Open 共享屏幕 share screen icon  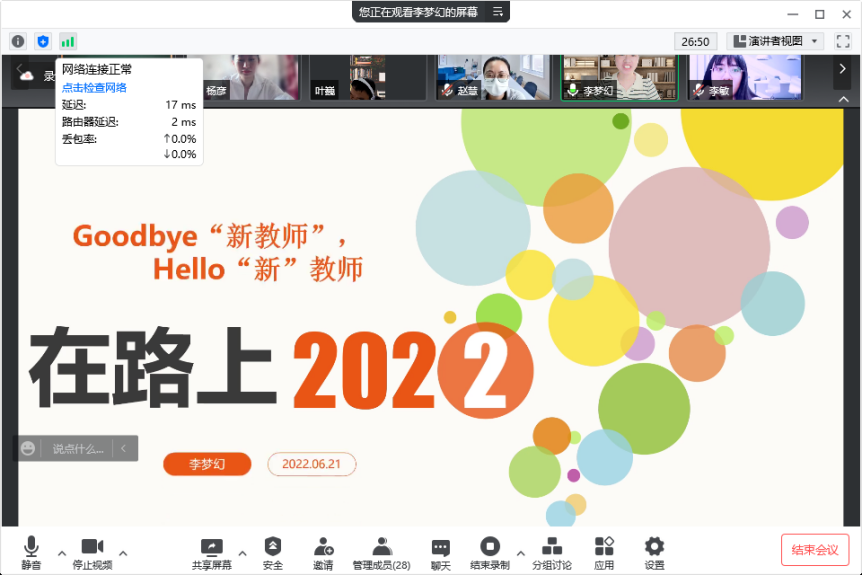212,552
